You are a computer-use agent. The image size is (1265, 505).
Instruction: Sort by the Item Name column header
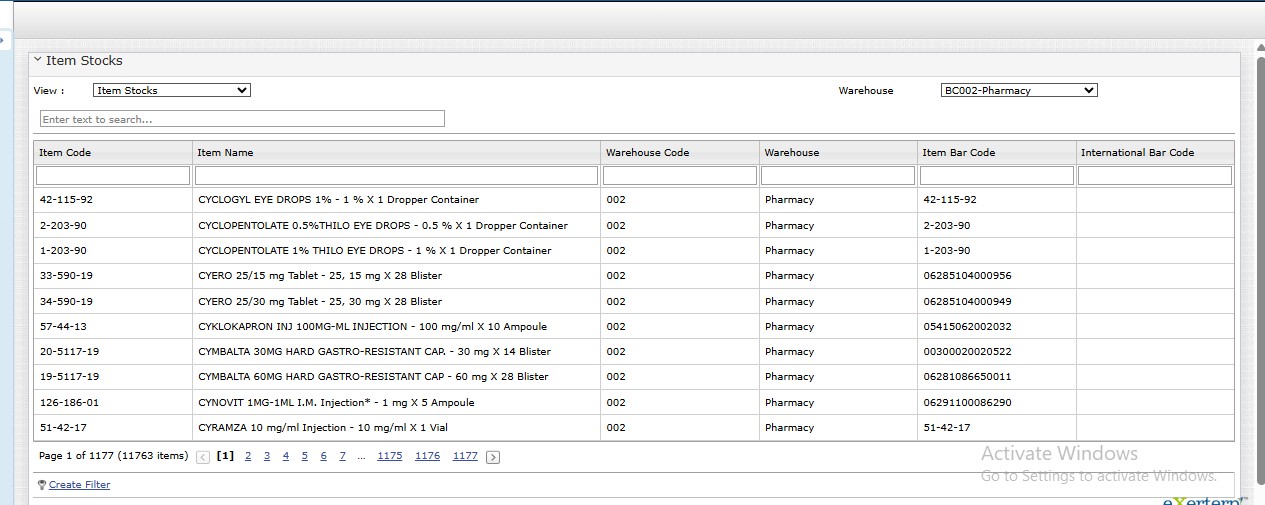pyautogui.click(x=226, y=153)
